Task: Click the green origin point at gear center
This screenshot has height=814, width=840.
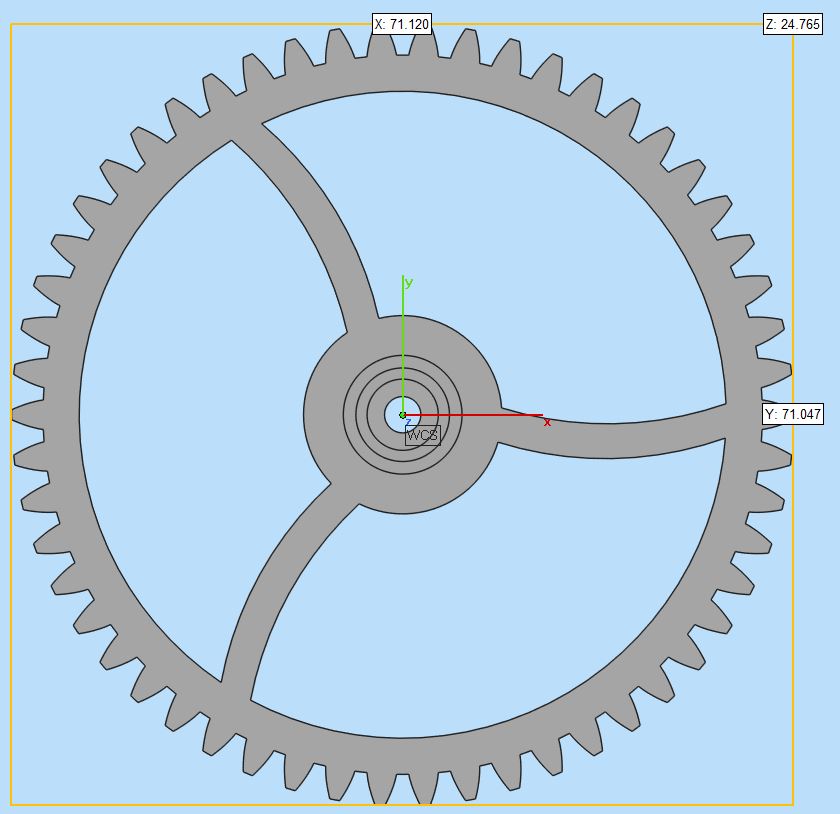Action: pyautogui.click(x=403, y=415)
